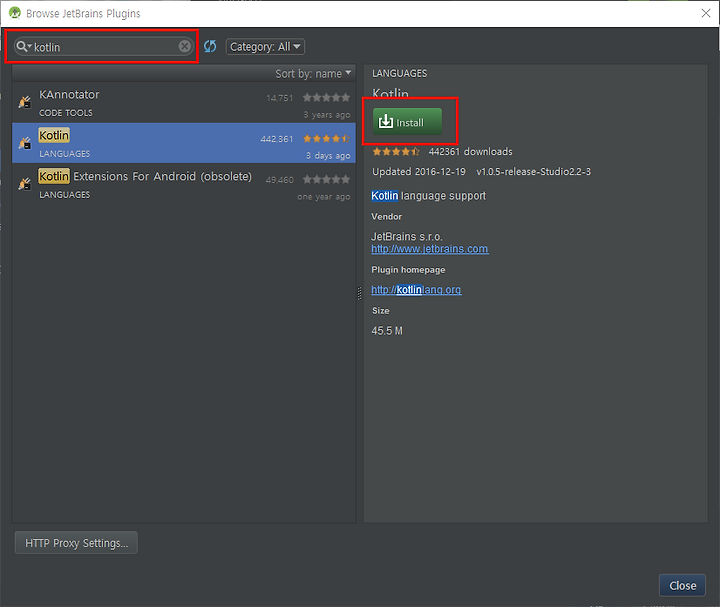Install the Kotlin plugin
720x607 pixels.
click(x=407, y=122)
